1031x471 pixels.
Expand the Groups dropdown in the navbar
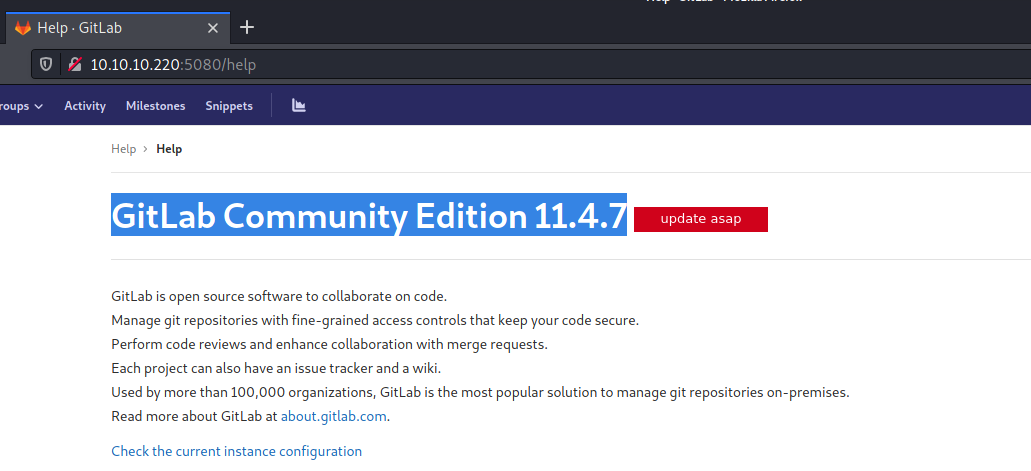[x=22, y=106]
